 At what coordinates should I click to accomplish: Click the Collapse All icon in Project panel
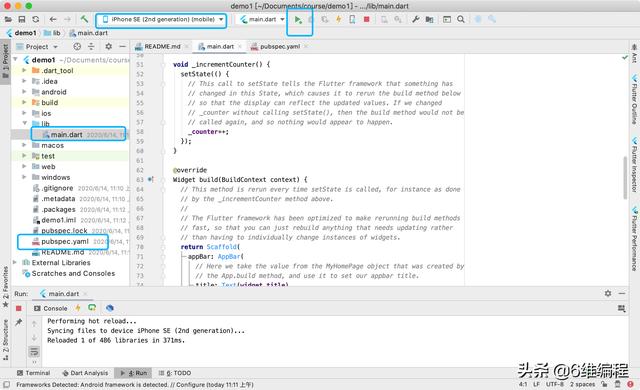pos(91,47)
